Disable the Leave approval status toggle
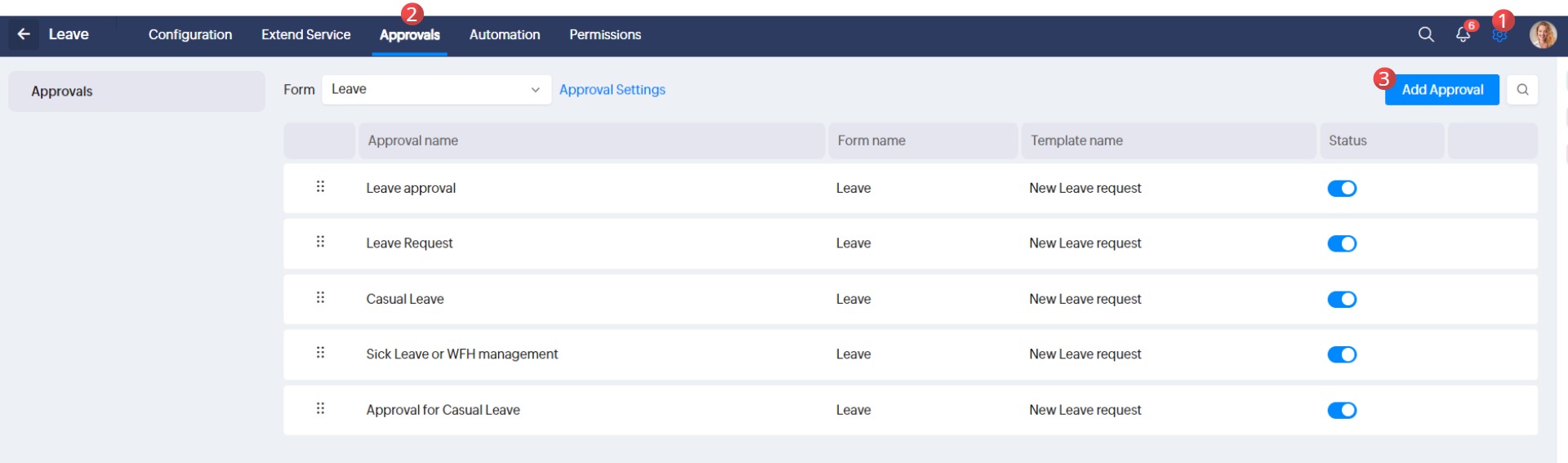The height and width of the screenshot is (463, 1568). [x=1342, y=189]
